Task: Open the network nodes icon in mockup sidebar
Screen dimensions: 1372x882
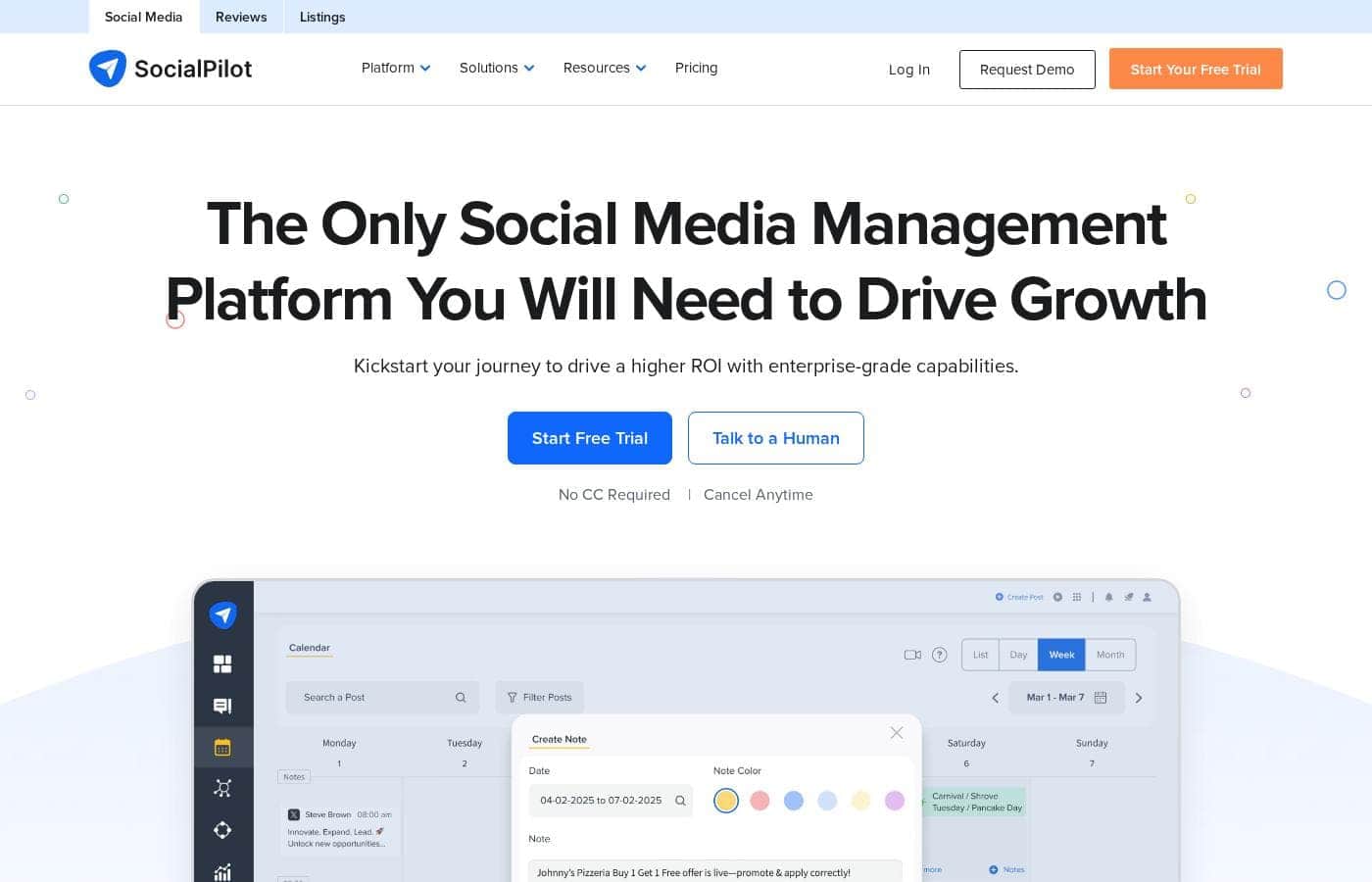Action: coord(222,788)
